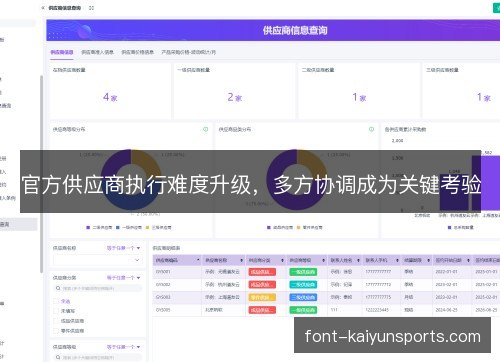500x362 pixels.
Task: Click the 供应商信息查询 banner title
Action: tap(295, 30)
